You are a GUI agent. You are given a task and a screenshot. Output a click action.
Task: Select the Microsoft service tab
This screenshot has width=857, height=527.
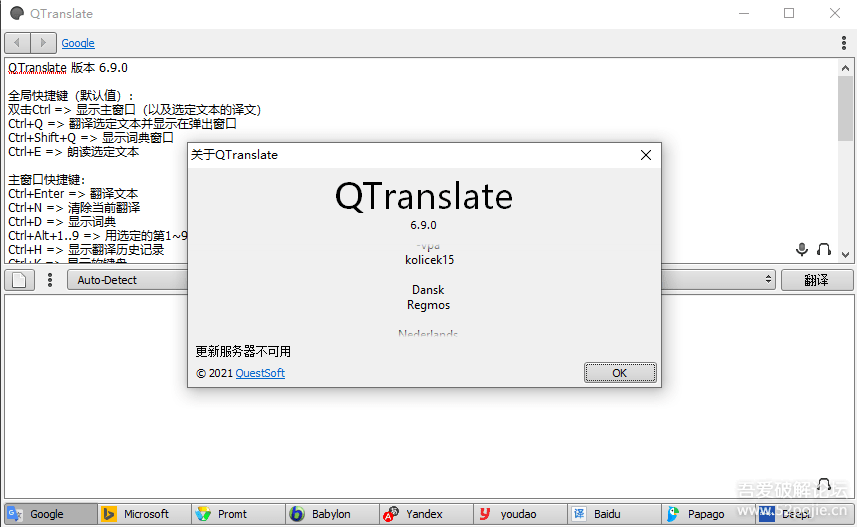pos(145,514)
